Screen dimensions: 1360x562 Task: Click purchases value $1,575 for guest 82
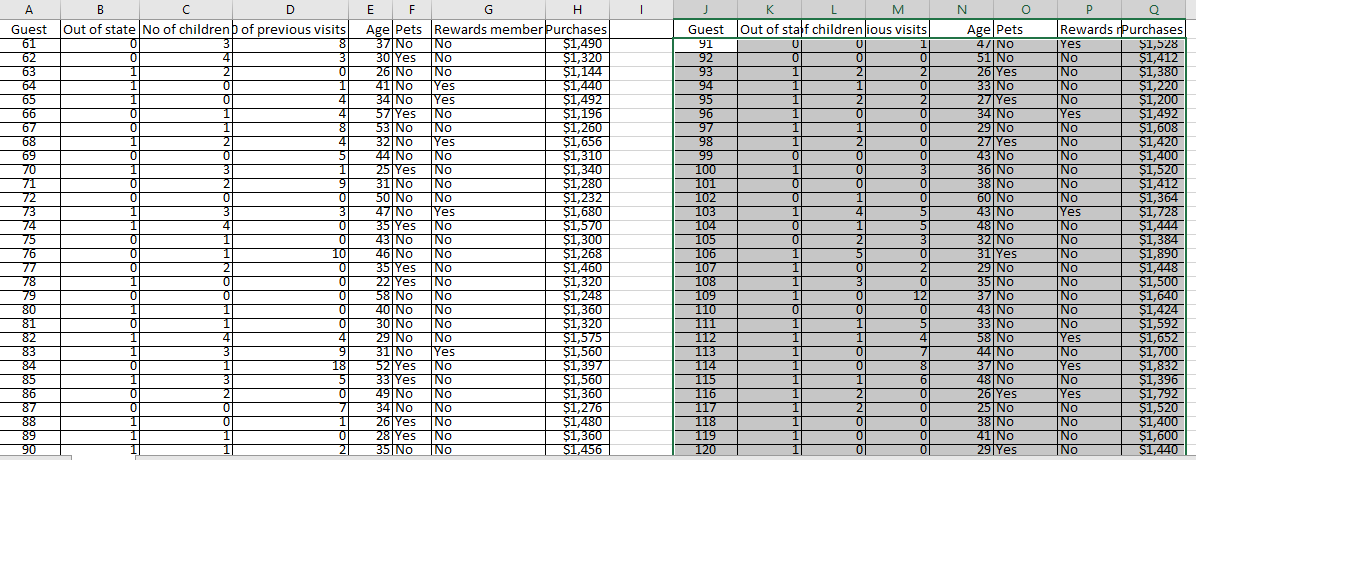(576, 338)
